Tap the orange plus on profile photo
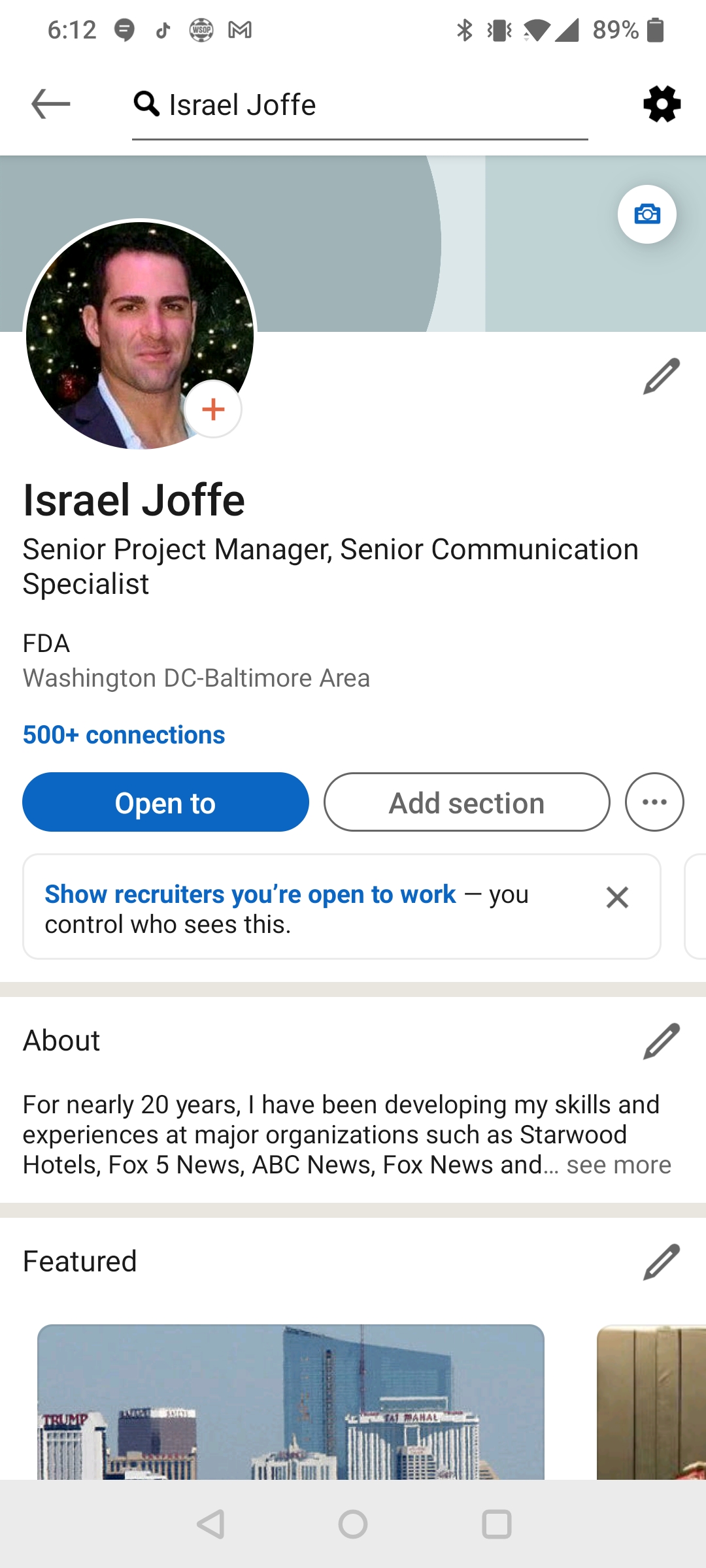Screen dimensions: 706x1568 tap(213, 409)
